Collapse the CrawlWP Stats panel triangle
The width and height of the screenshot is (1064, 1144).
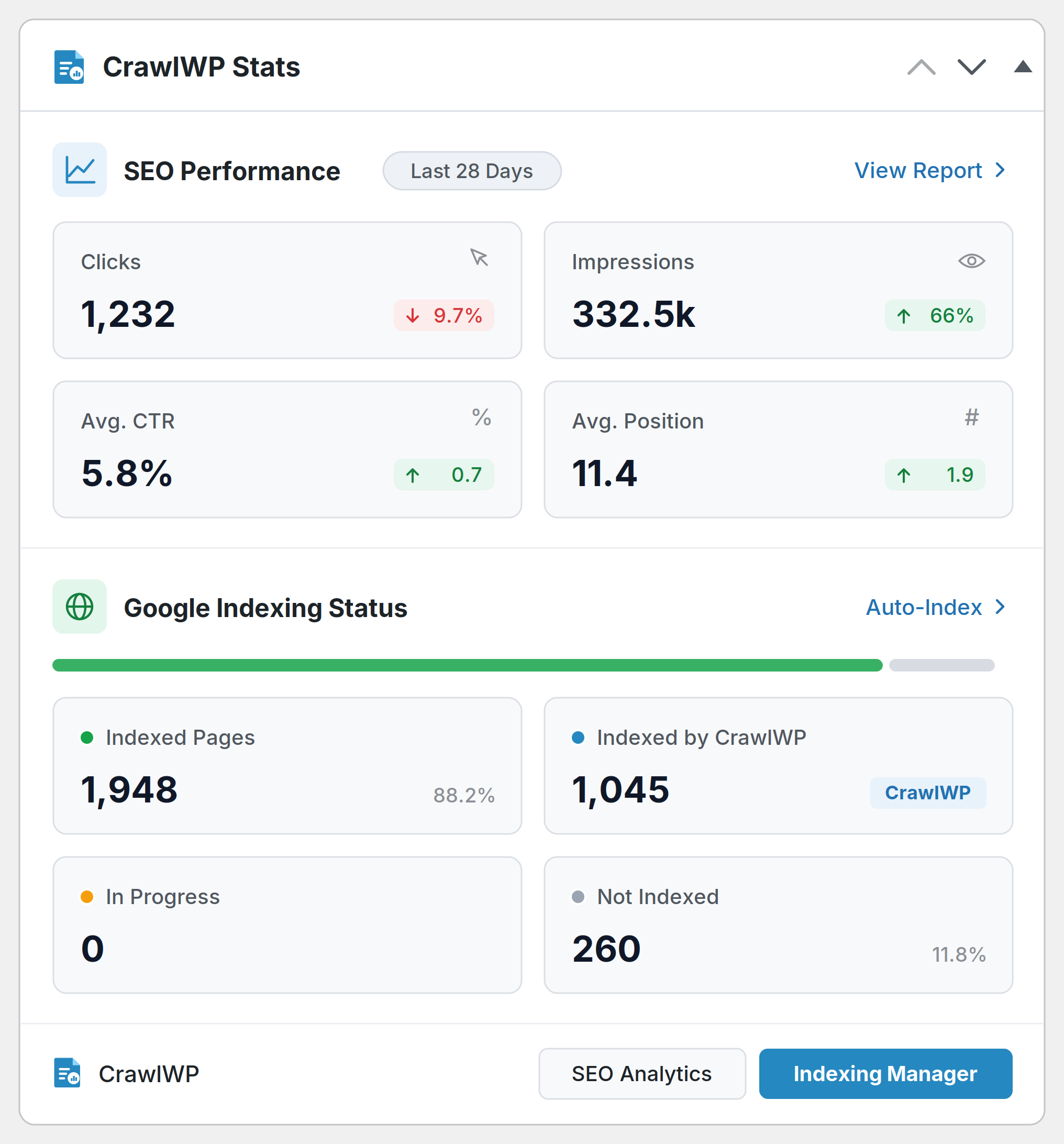pyautogui.click(x=1023, y=67)
